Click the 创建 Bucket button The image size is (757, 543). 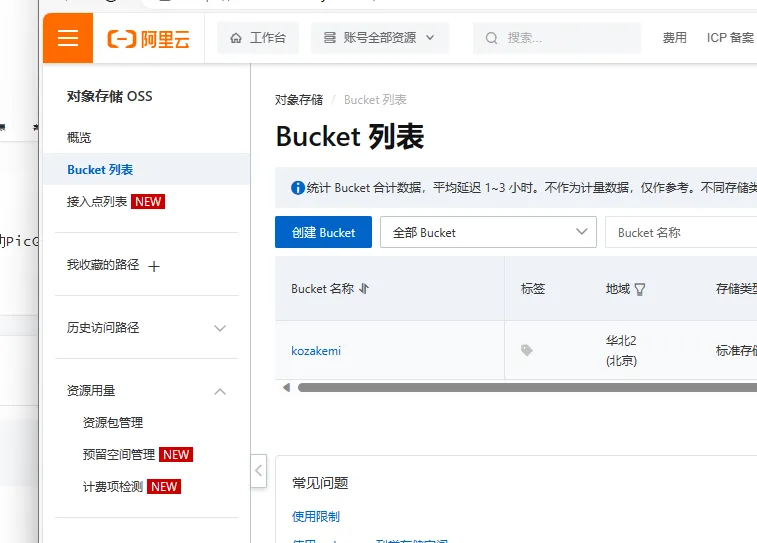323,232
